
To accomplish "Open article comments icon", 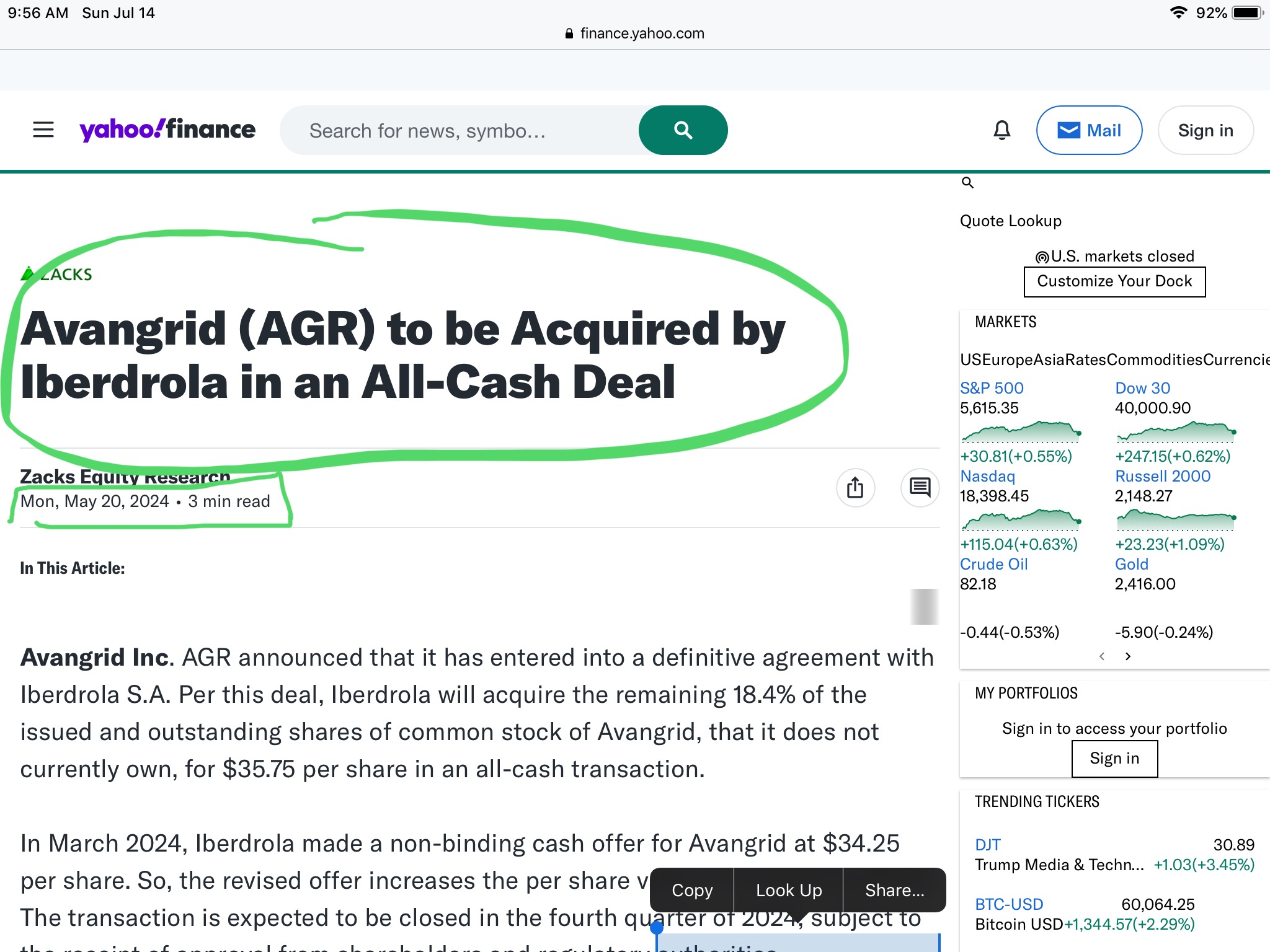I will click(x=920, y=488).
